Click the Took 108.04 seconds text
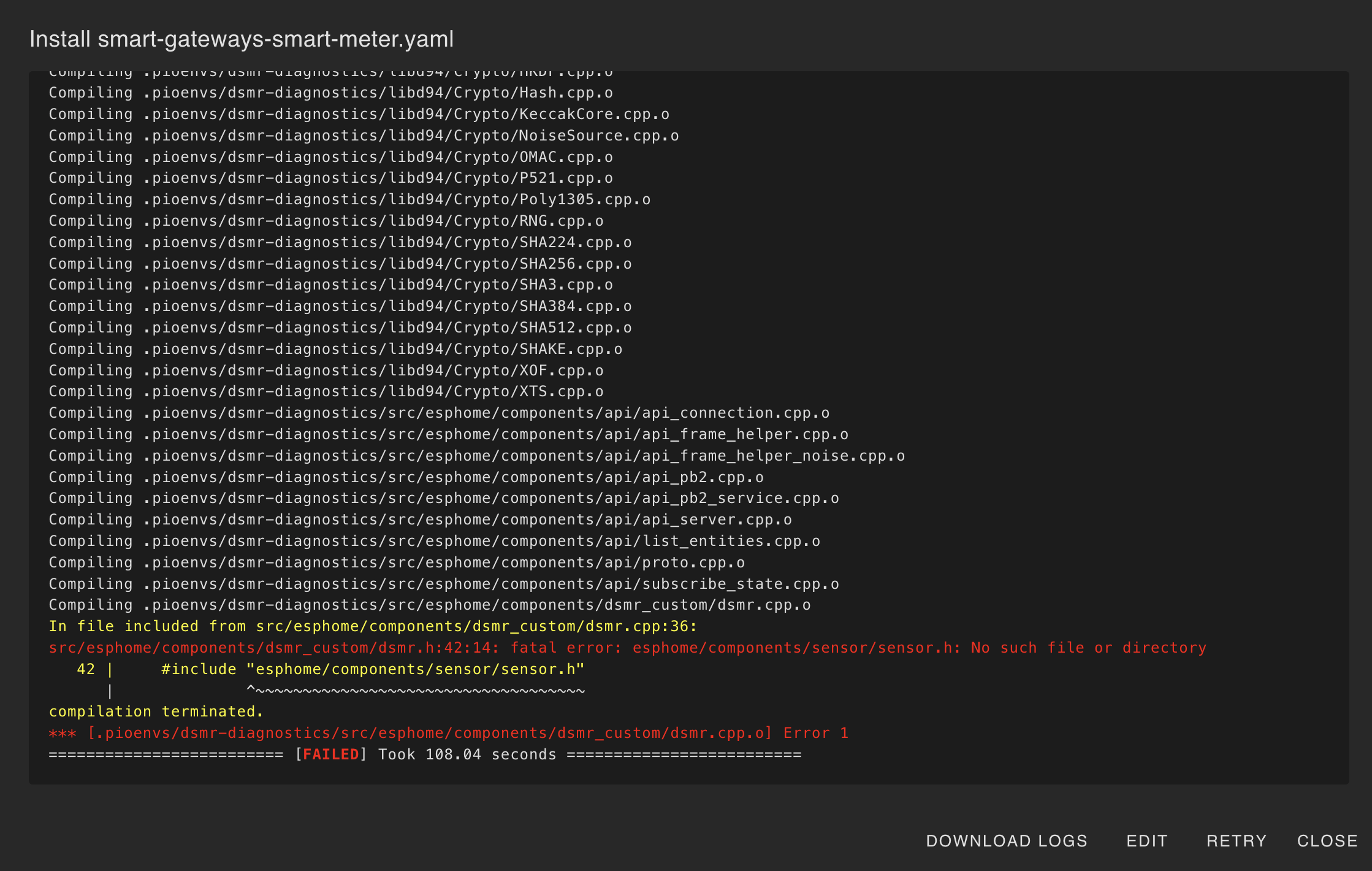Viewport: 1372px width, 871px height. coord(459,754)
